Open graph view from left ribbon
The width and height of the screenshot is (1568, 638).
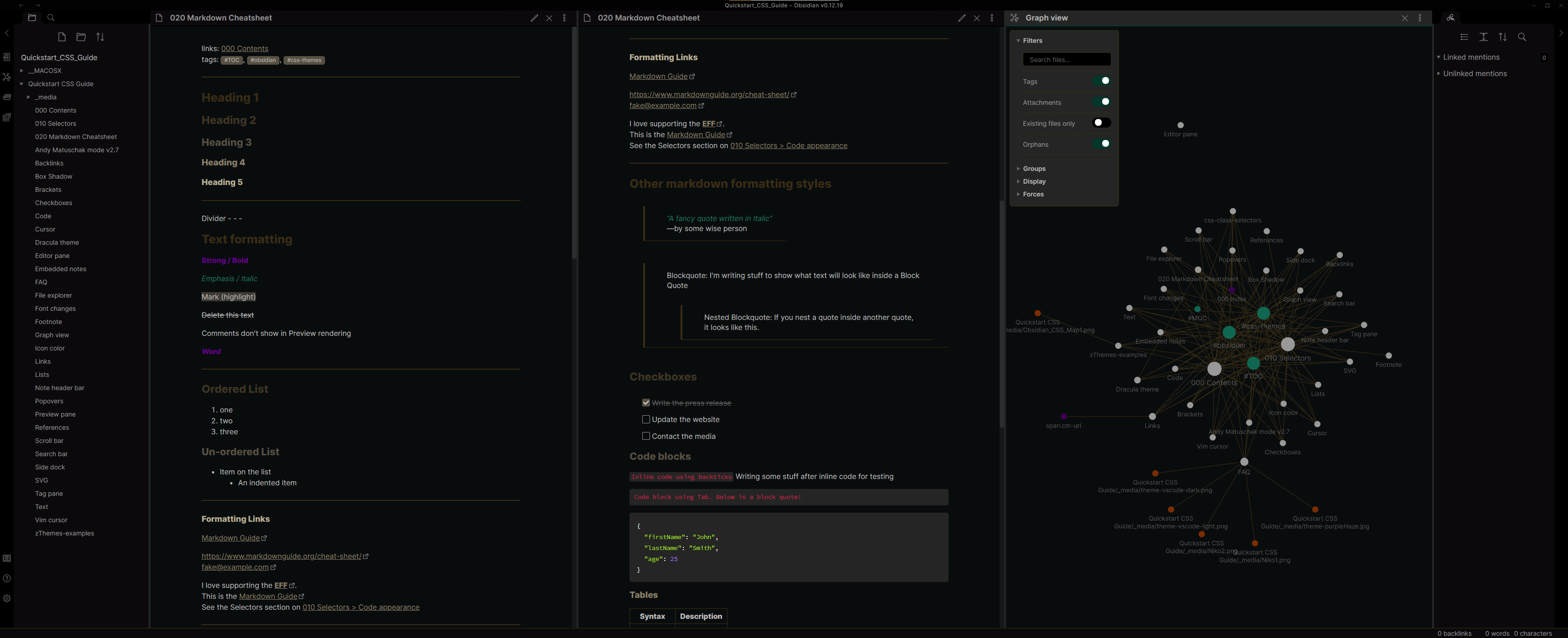coord(7,77)
